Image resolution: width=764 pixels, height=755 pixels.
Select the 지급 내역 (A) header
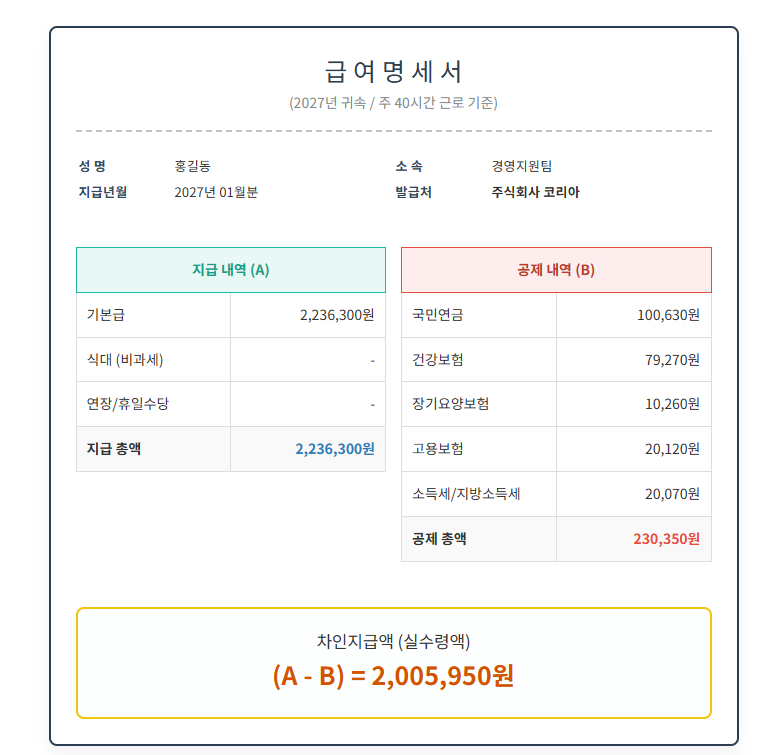[x=231, y=270]
